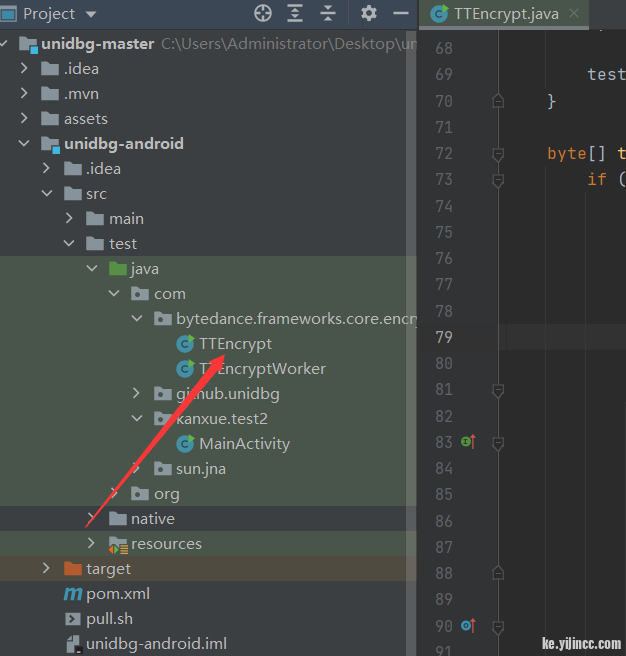Hide the Project tool window
Viewport: 626px width, 656px height.
(400, 13)
